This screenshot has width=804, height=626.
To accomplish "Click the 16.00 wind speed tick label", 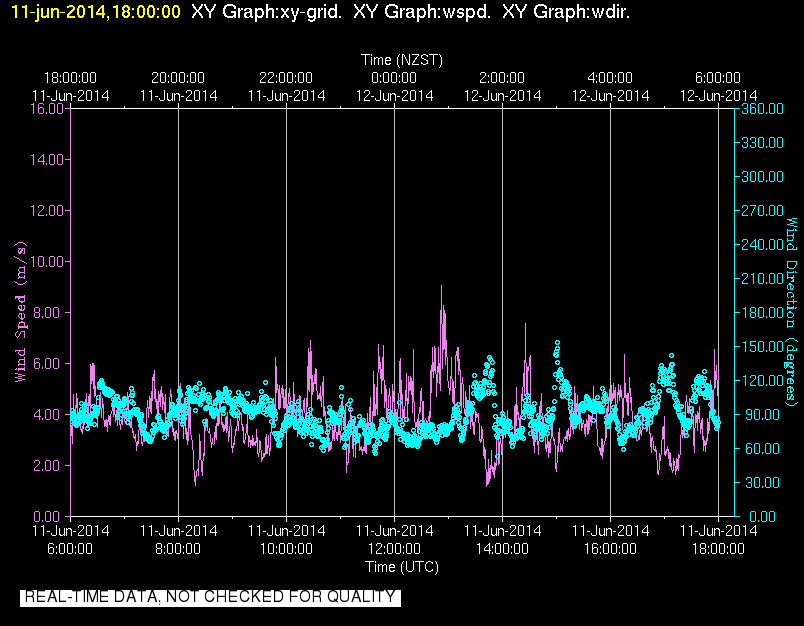I will tap(47, 108).
